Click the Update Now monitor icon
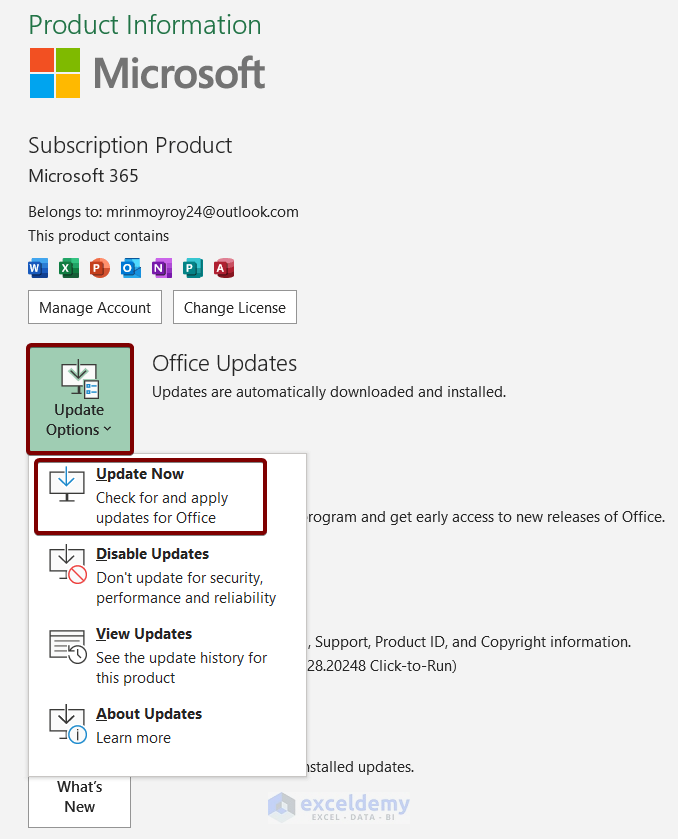 pos(68,485)
